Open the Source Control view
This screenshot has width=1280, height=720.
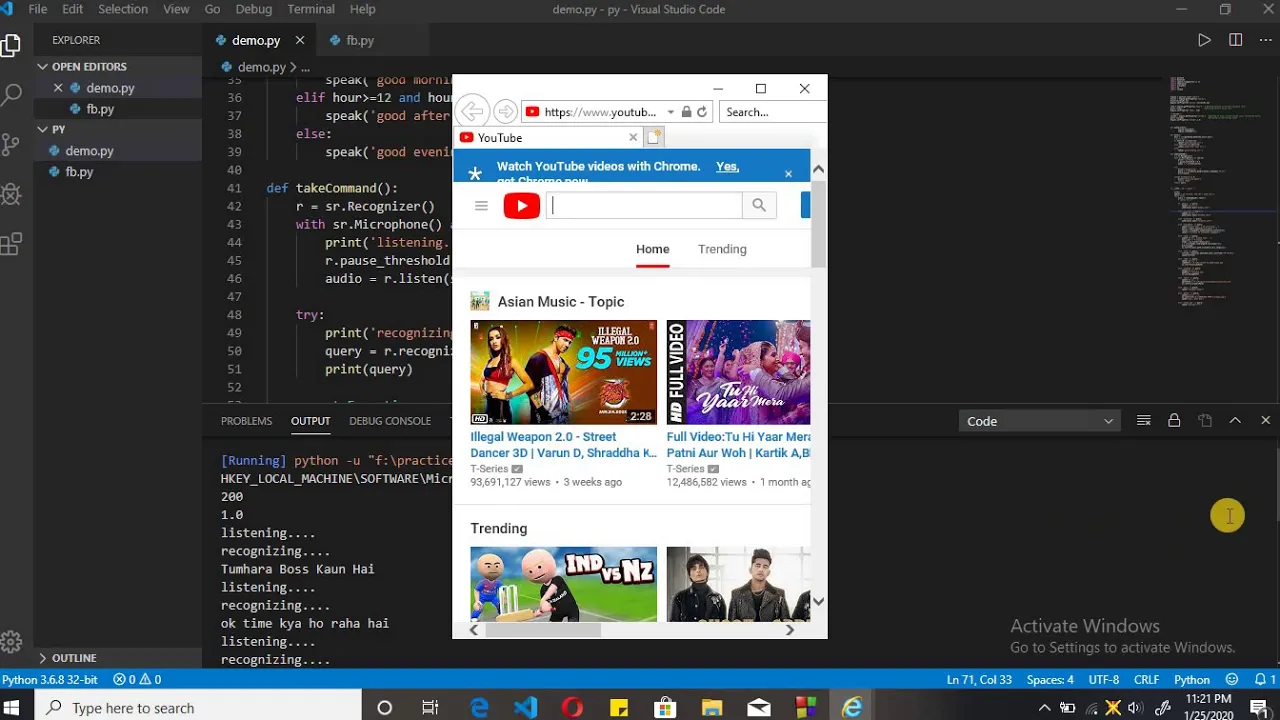[11, 144]
